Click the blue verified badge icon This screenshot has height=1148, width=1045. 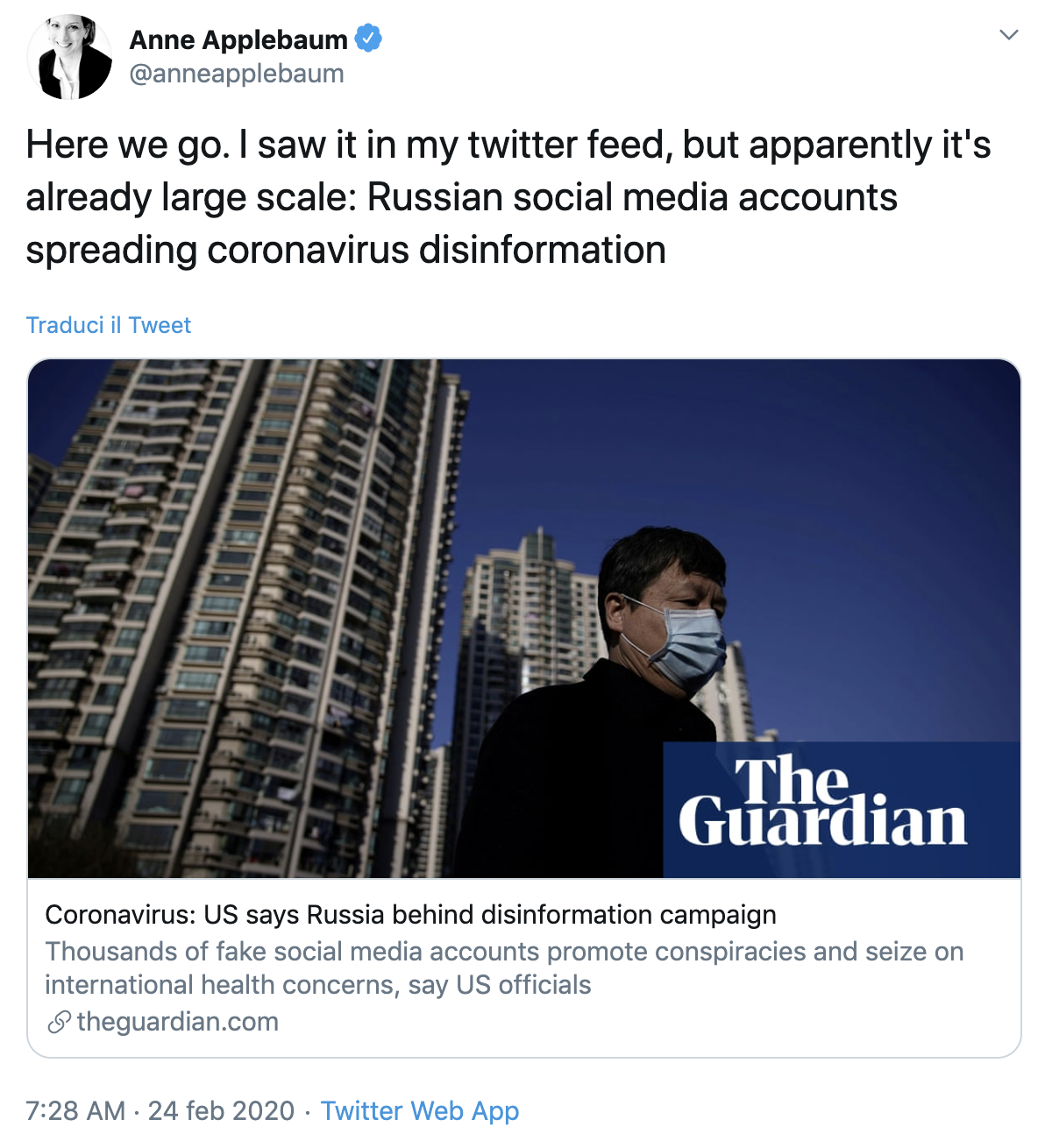coord(368,39)
